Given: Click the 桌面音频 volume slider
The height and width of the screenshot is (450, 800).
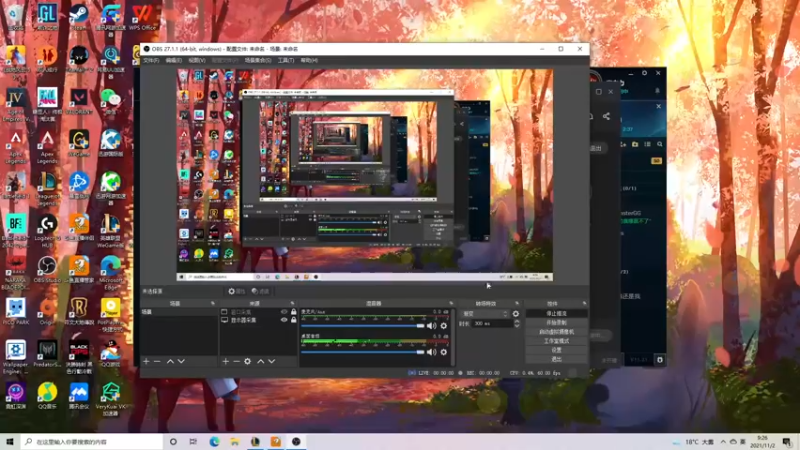Looking at the screenshot, I should 363,352.
